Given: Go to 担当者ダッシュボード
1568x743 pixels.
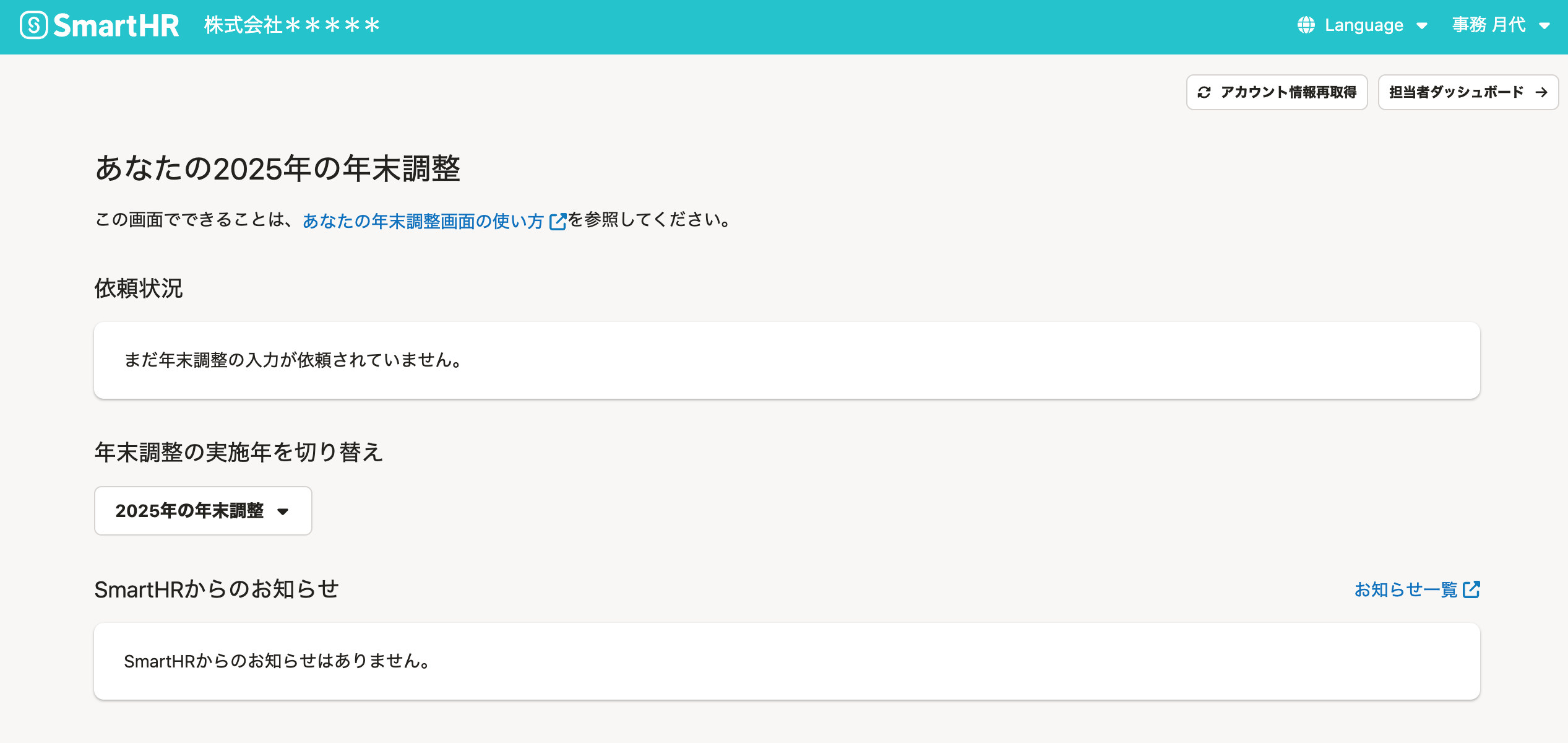Looking at the screenshot, I should (1456, 92).
